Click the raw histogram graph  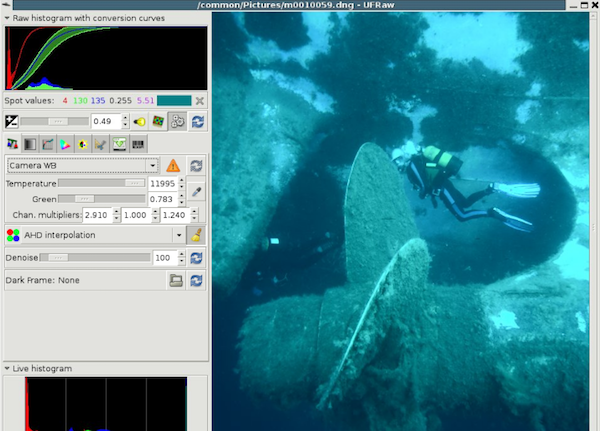pyautogui.click(x=106, y=58)
